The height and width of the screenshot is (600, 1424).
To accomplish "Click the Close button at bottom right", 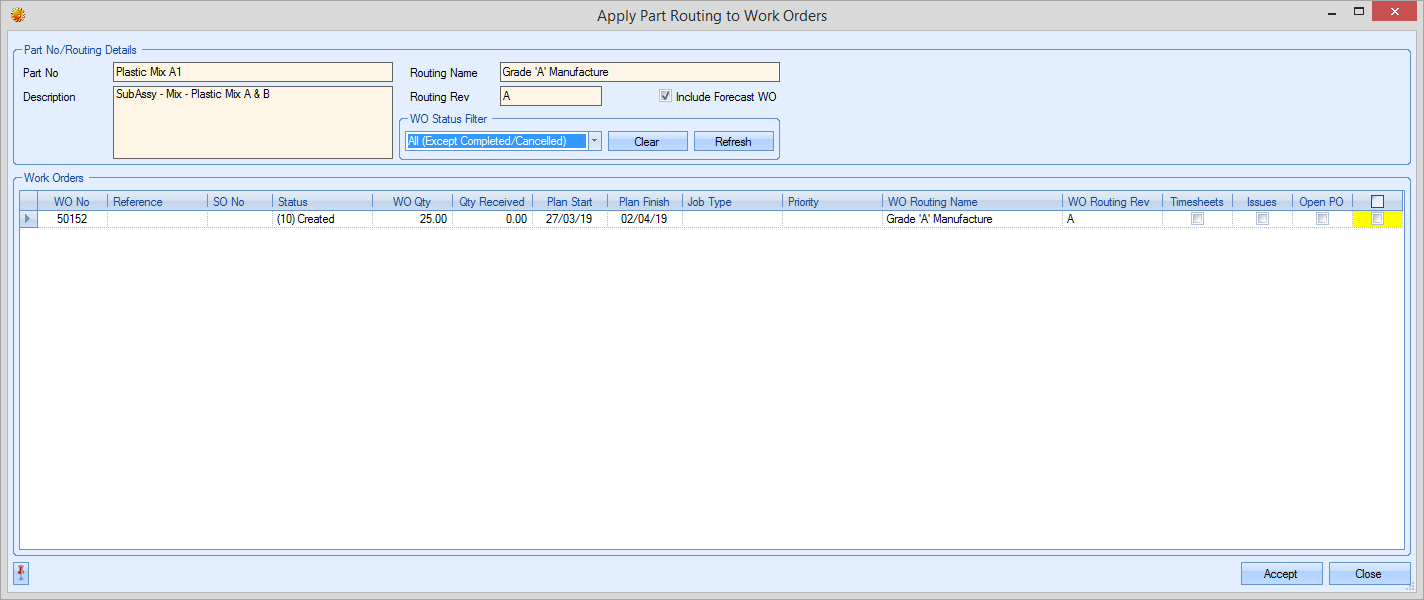I will pos(1368,574).
